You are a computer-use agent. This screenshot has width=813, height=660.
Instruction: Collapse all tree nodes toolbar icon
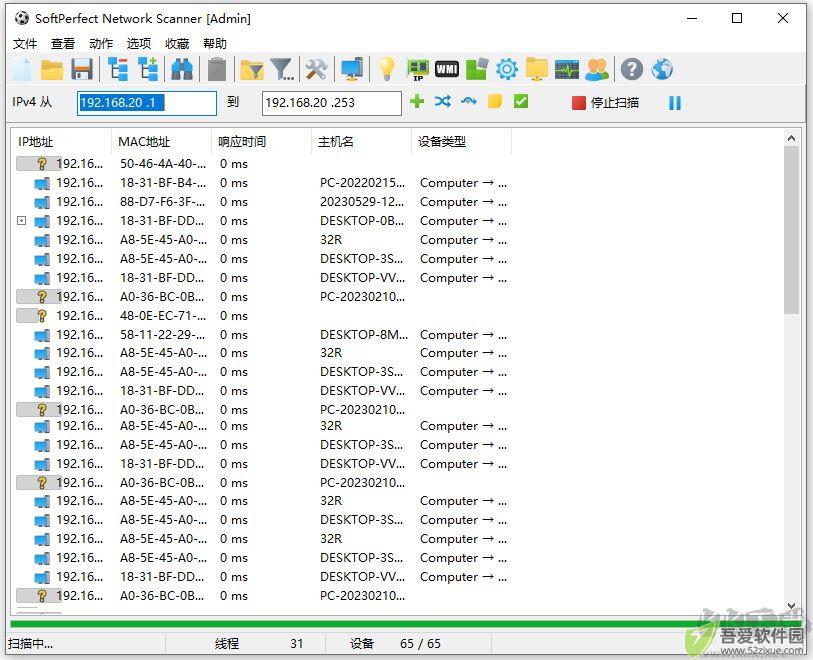118,69
